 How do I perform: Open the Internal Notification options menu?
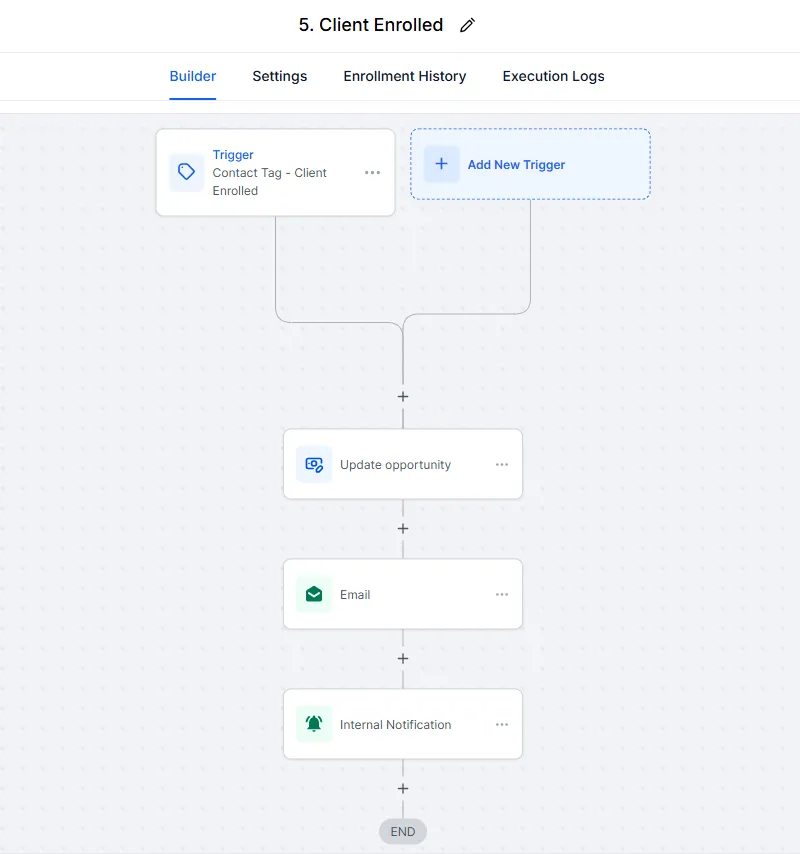point(502,724)
